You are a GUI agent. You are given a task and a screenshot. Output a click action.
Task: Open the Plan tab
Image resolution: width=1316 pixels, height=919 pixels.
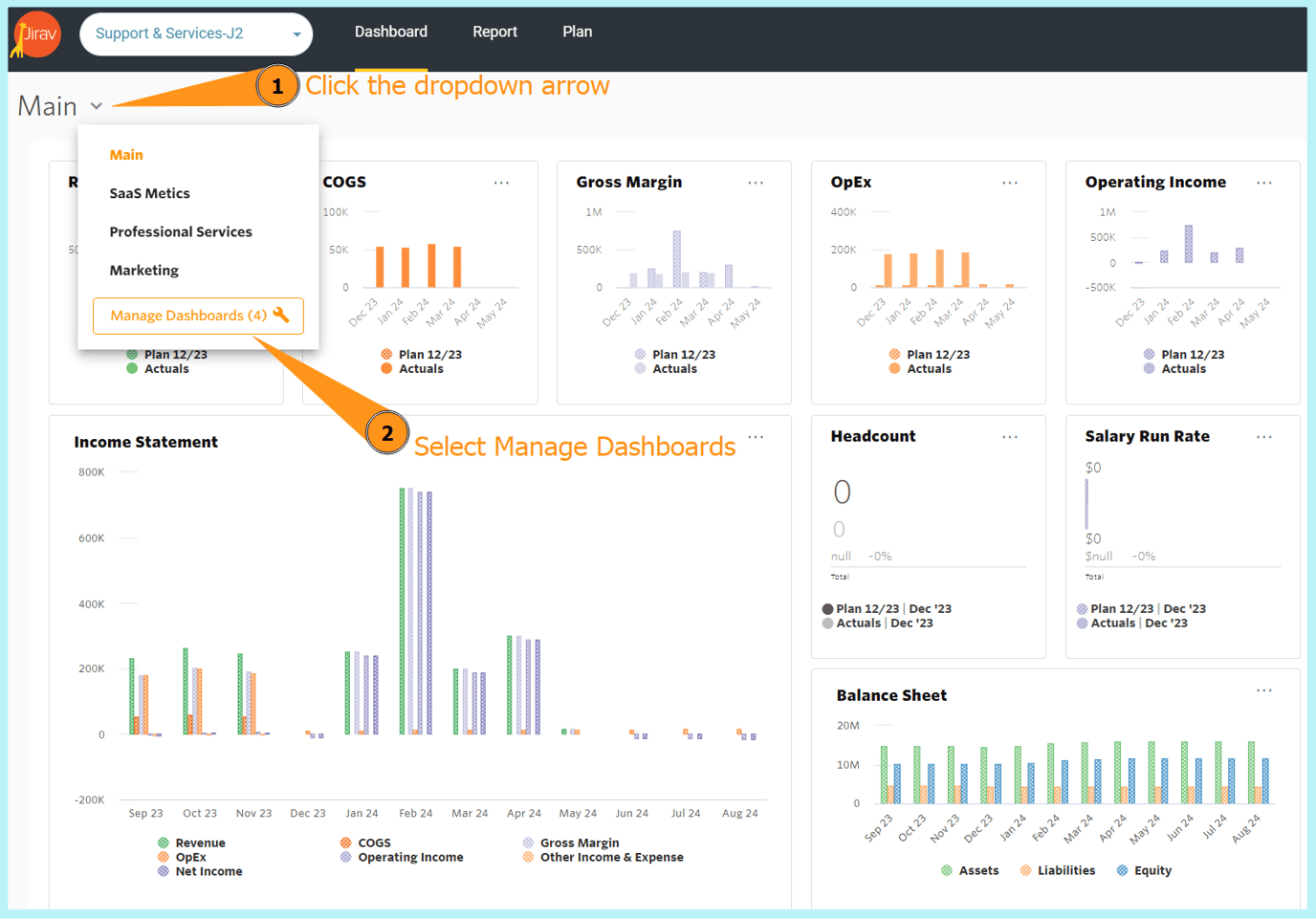click(577, 32)
